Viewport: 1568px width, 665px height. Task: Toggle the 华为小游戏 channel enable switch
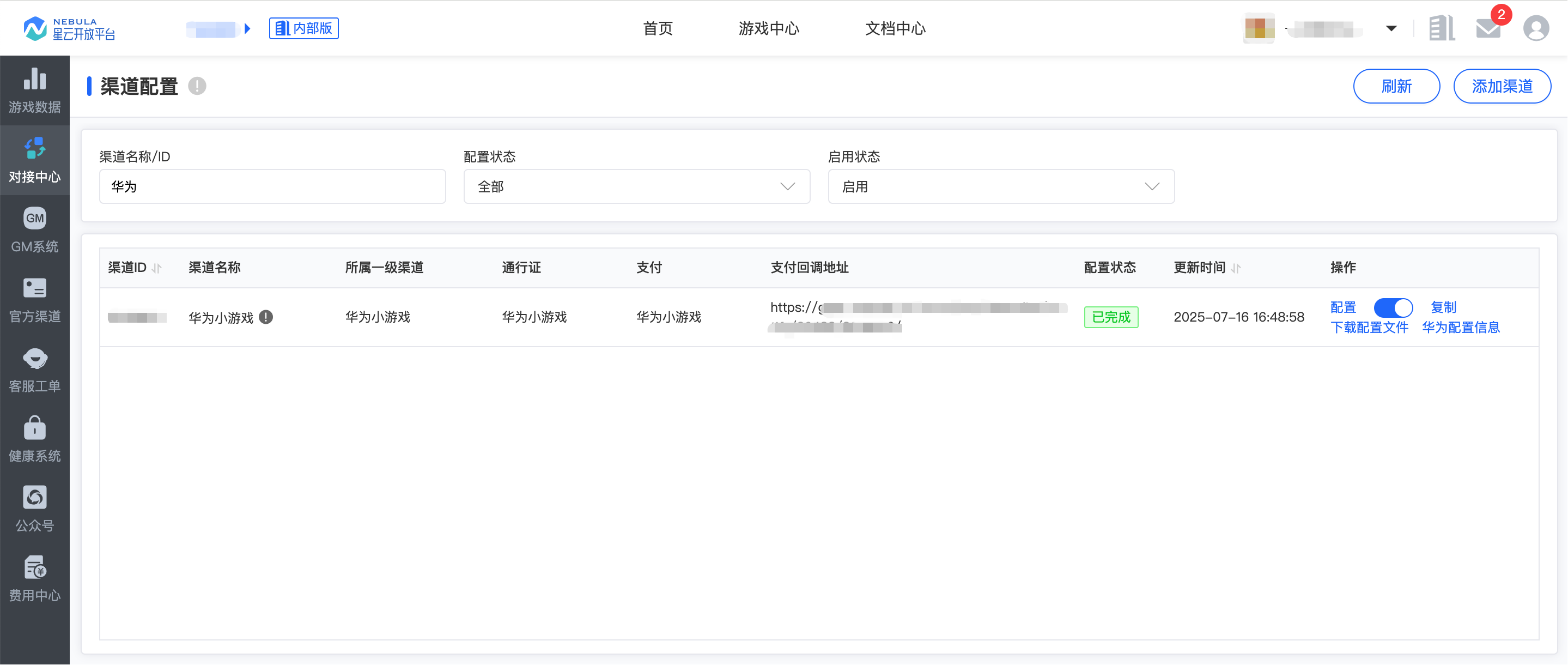pos(1393,307)
